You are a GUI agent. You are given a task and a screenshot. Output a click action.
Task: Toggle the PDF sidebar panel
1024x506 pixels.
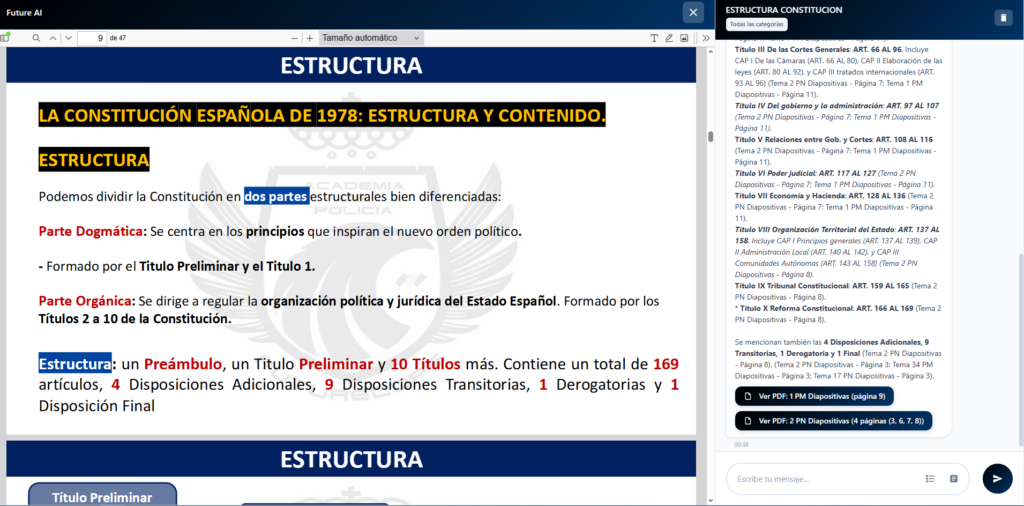[x=5, y=38]
